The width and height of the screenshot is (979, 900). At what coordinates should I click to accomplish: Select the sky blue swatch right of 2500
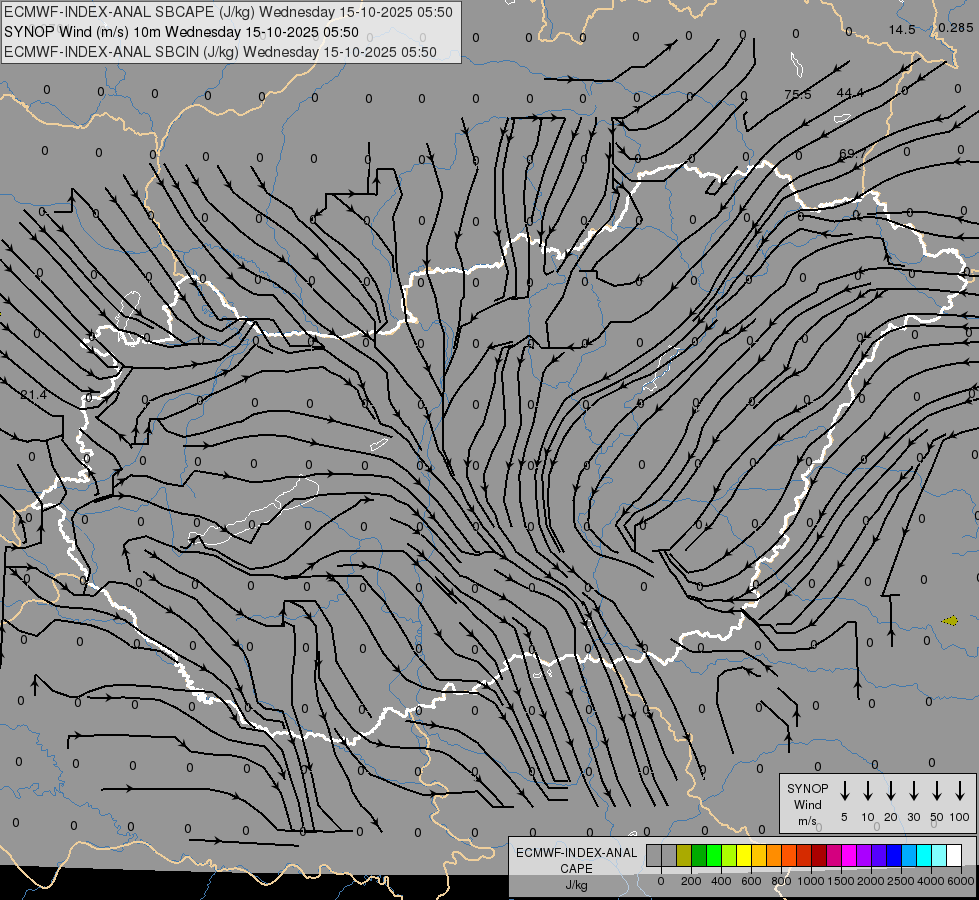pyautogui.click(x=908, y=855)
